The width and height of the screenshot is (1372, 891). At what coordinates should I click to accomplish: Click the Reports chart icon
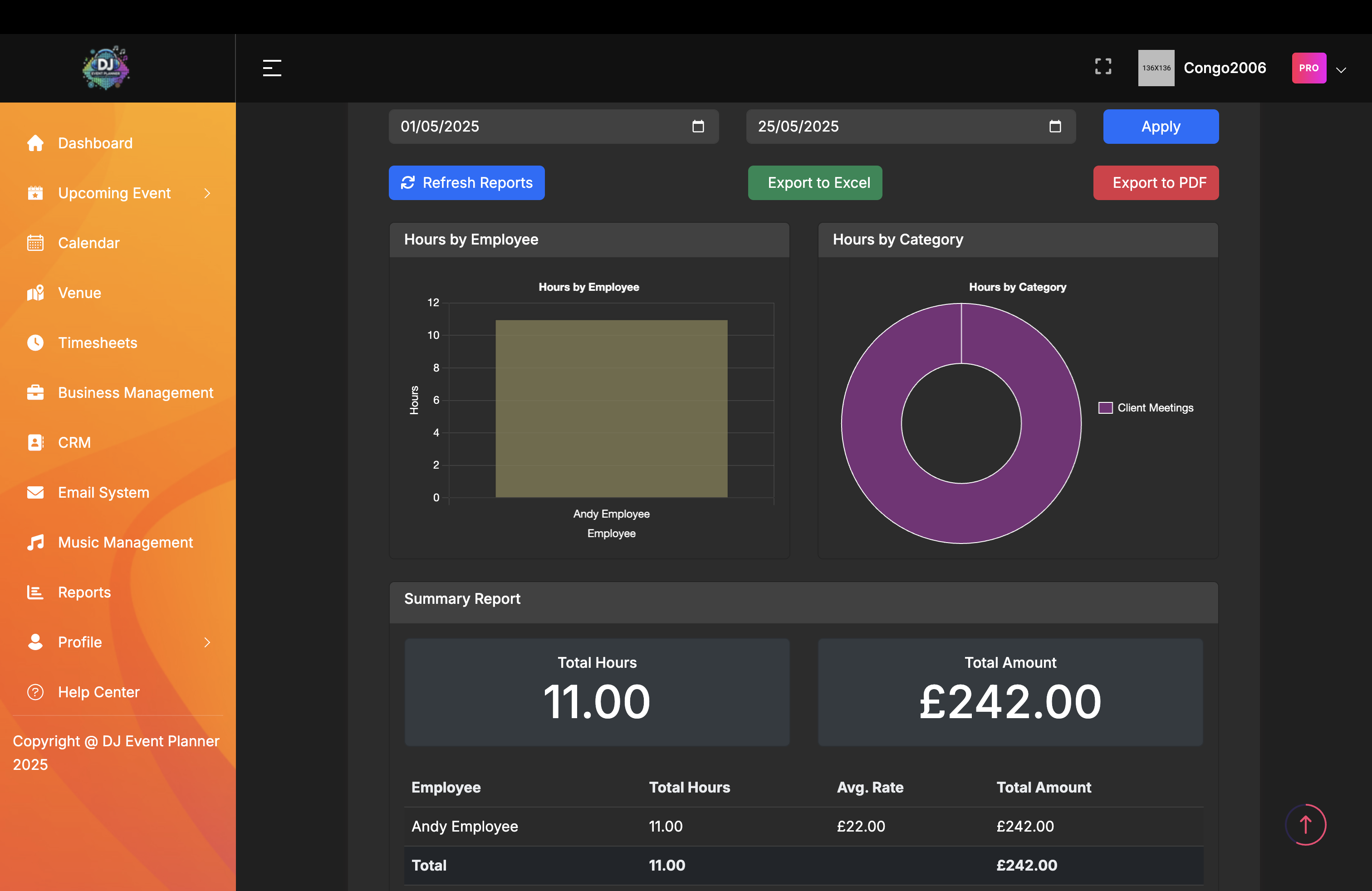point(35,592)
